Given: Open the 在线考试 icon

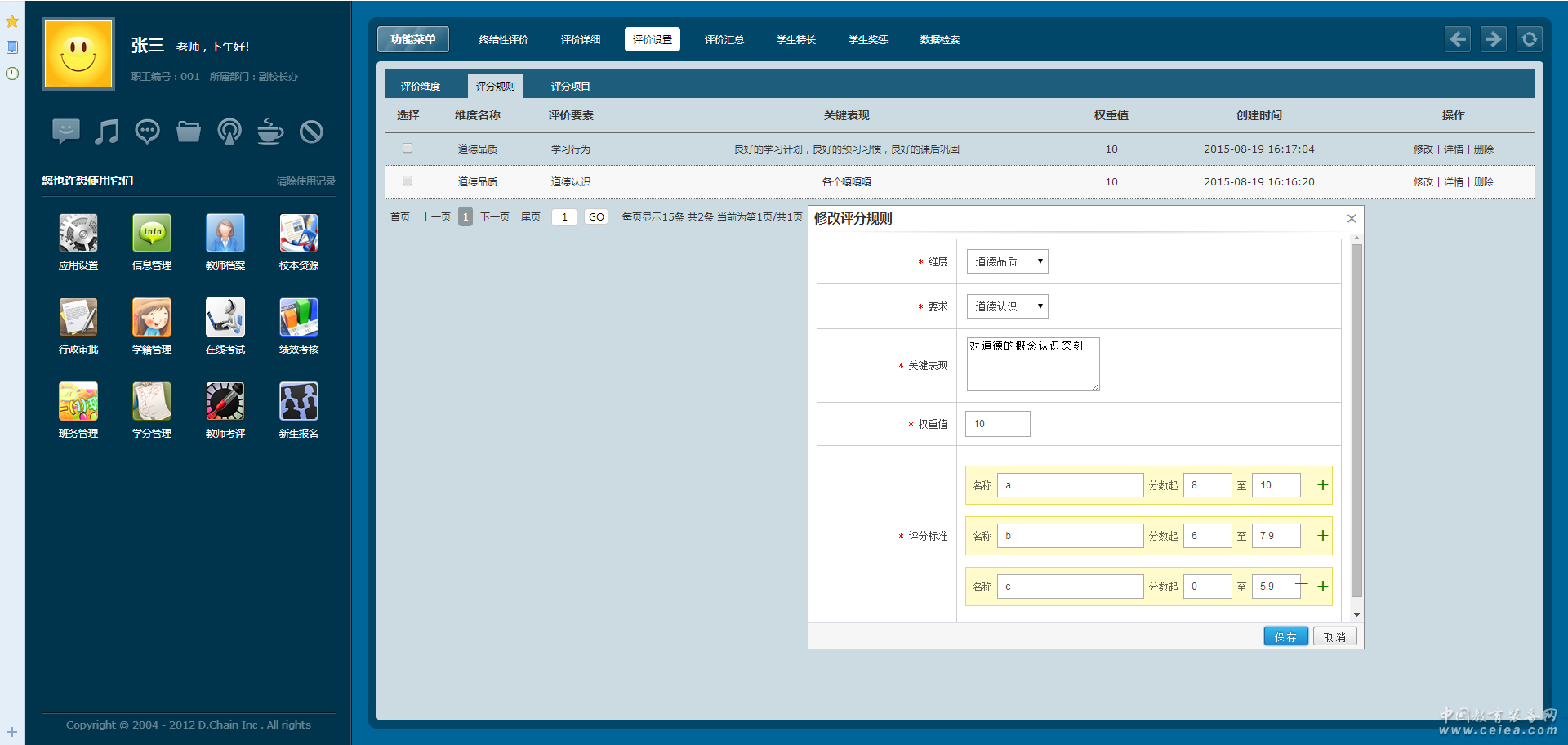Looking at the screenshot, I should tap(225, 318).
